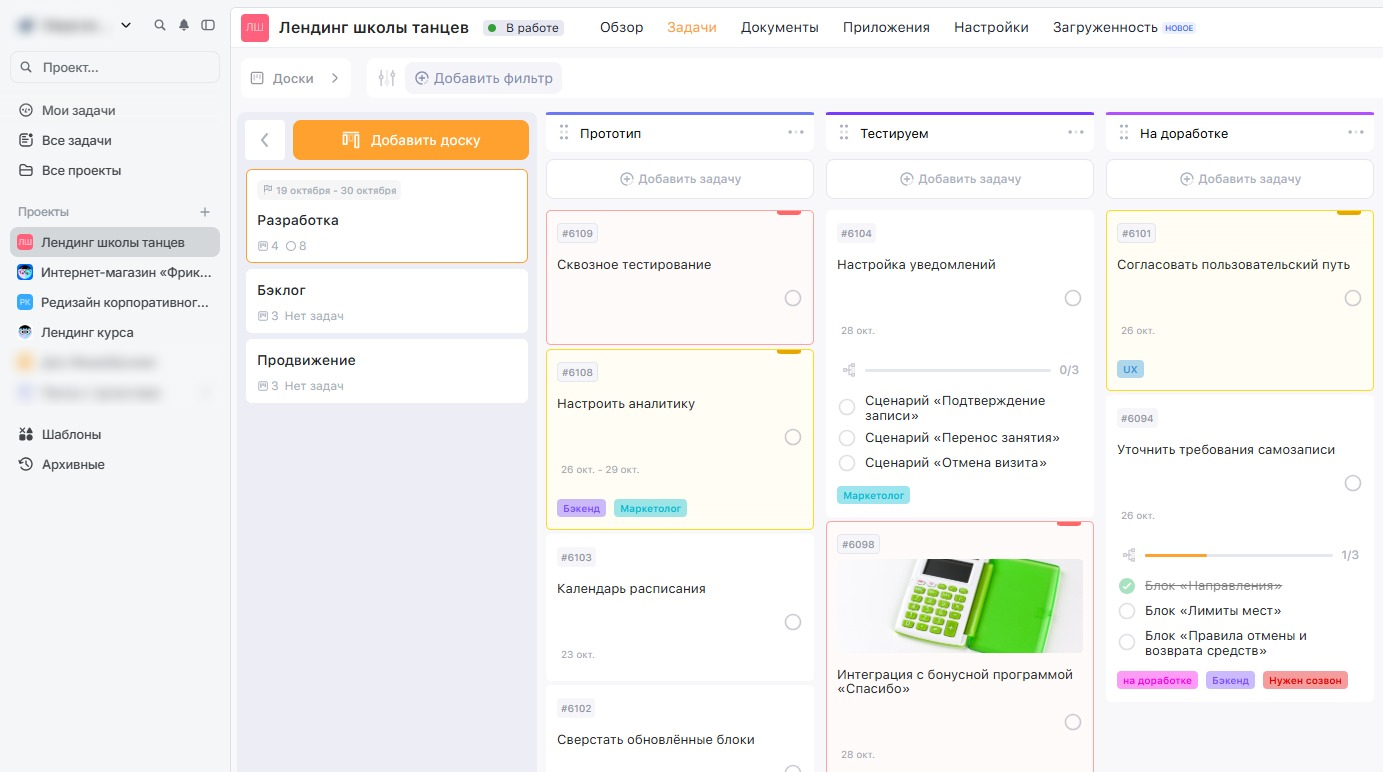The width and height of the screenshot is (1383, 772).
Task: Click 0/3 subtask progress bar
Action: 958,370
